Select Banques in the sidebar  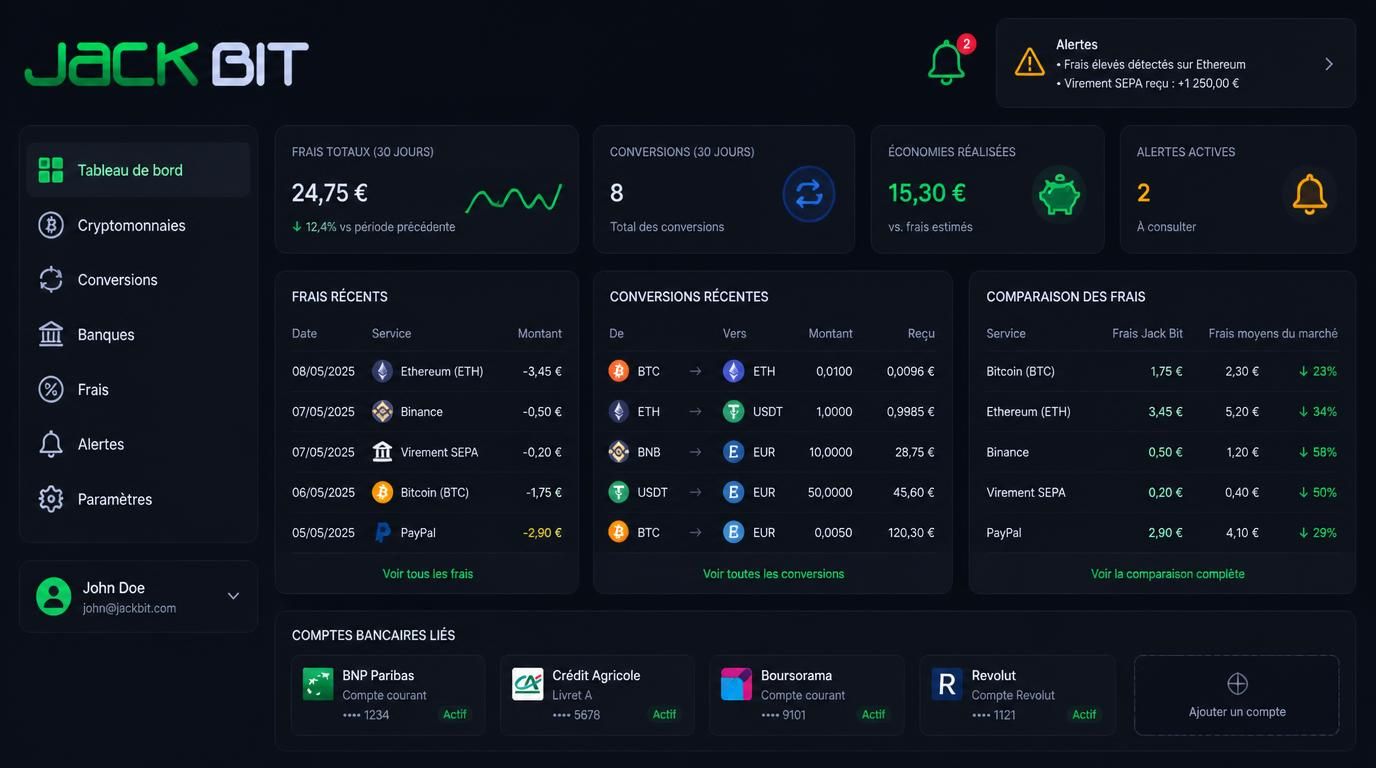tap(138, 334)
